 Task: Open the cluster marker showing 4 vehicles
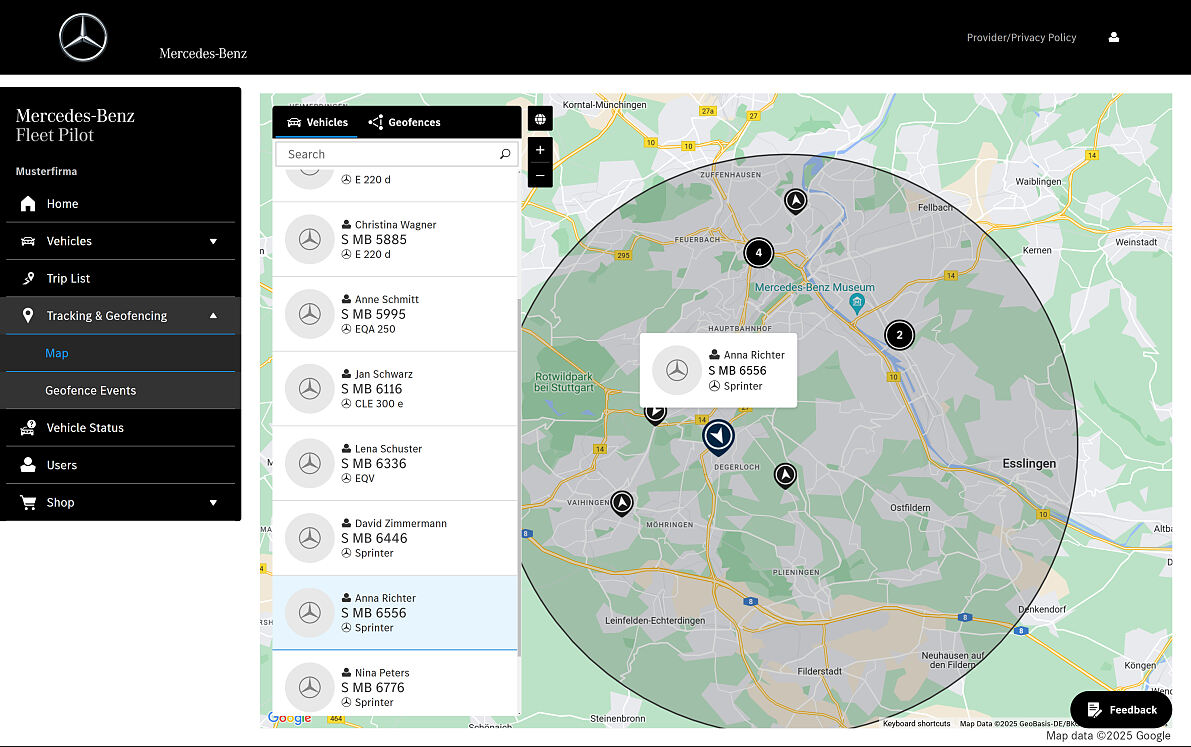[x=758, y=253]
